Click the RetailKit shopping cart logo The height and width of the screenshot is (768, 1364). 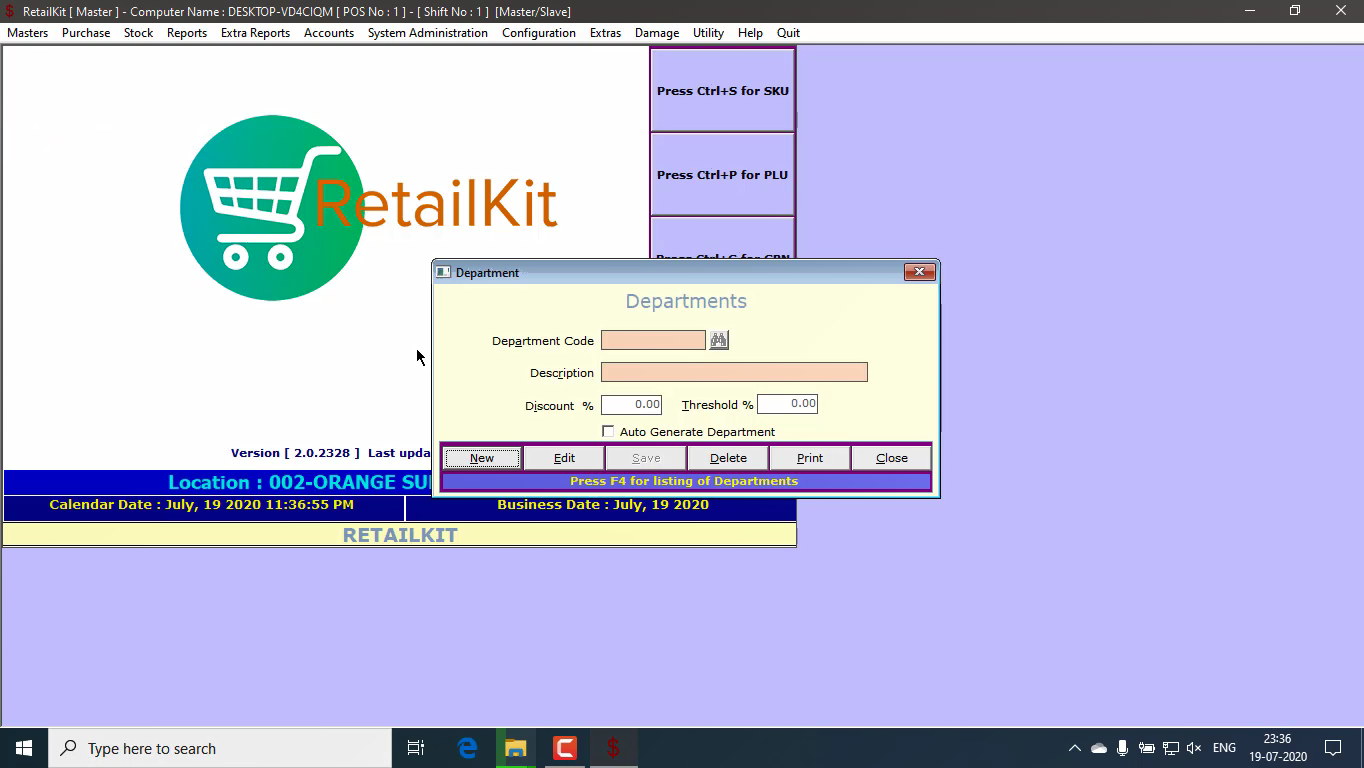click(272, 207)
